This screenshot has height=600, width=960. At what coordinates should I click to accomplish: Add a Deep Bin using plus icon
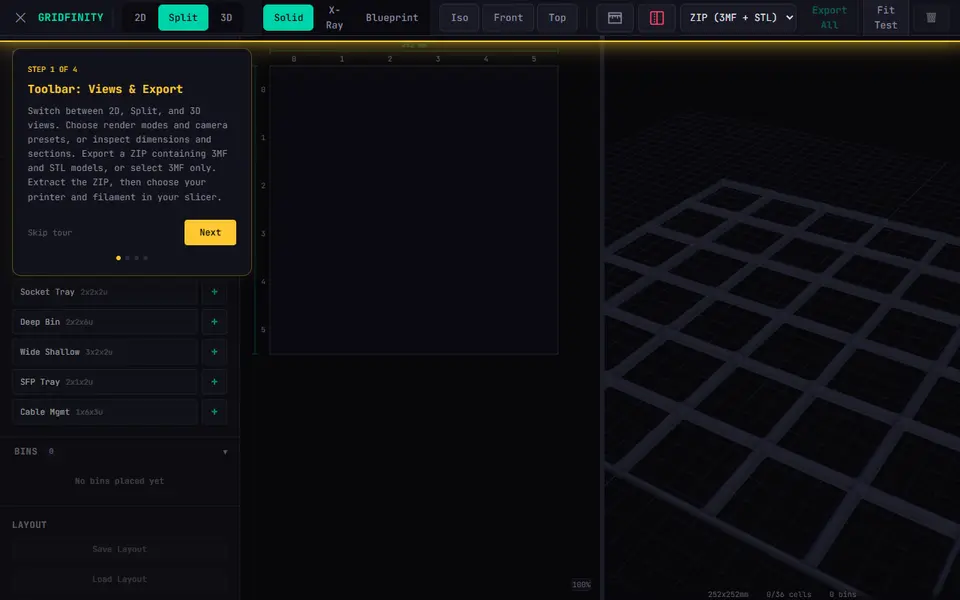point(214,322)
